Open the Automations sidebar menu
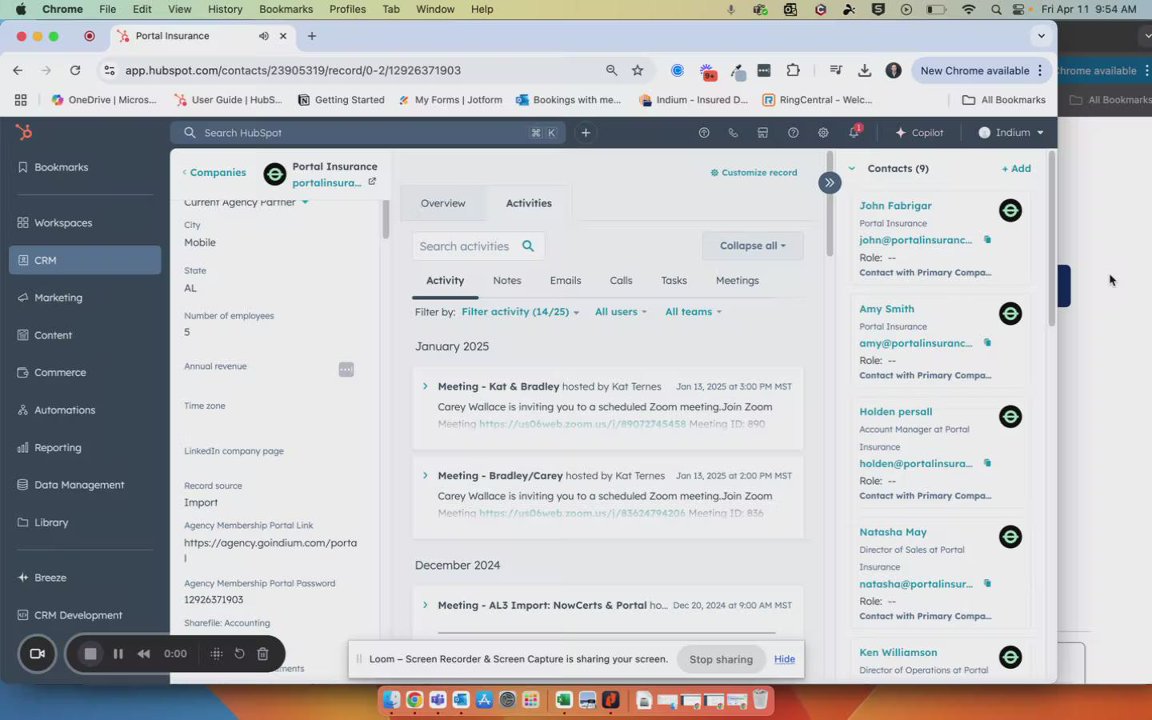The width and height of the screenshot is (1152, 720). [x=84, y=410]
